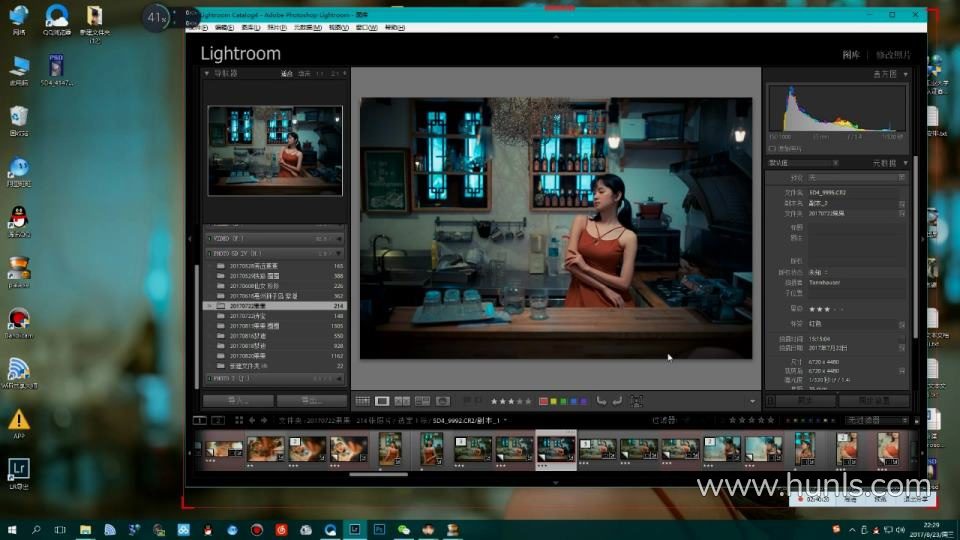Open the PSD file on desktop

56,70
